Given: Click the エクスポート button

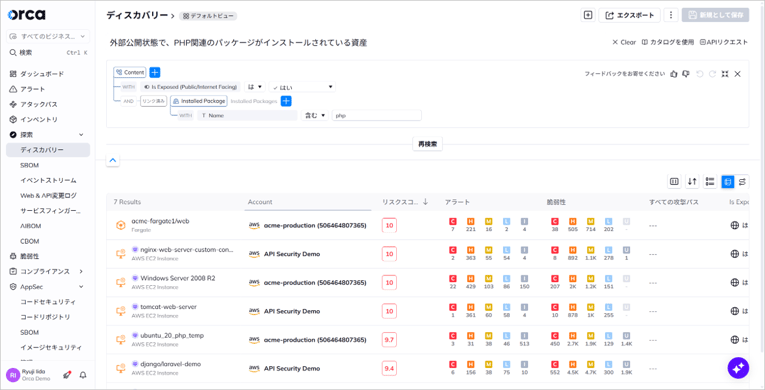Looking at the screenshot, I should point(630,15).
